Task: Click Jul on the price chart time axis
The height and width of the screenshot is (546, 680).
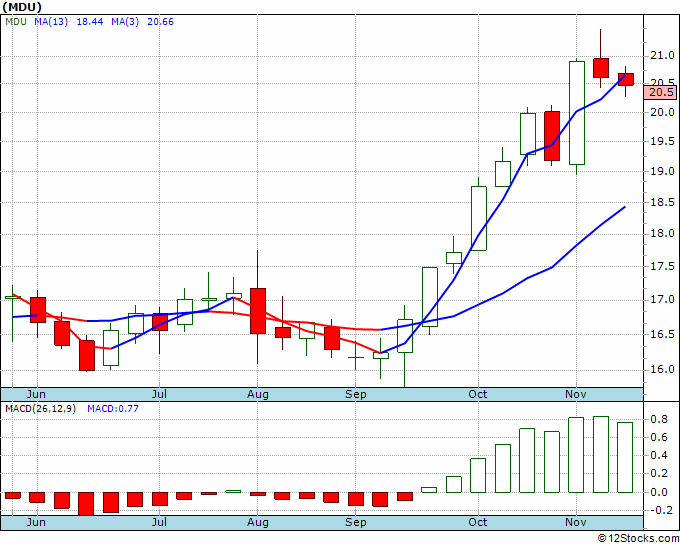Action: 159,394
